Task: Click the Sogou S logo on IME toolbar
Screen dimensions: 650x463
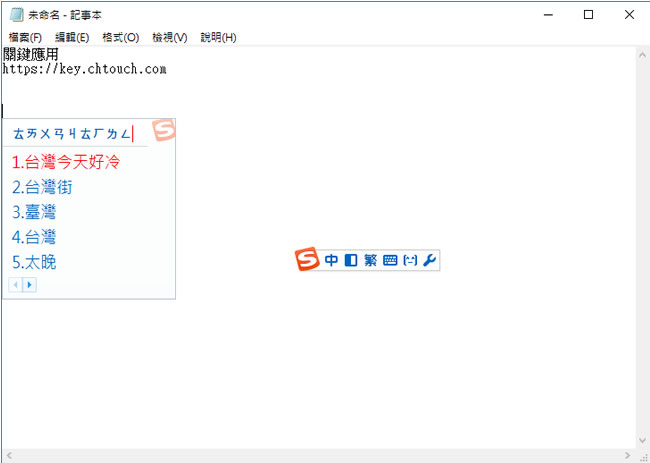Action: tap(307, 259)
